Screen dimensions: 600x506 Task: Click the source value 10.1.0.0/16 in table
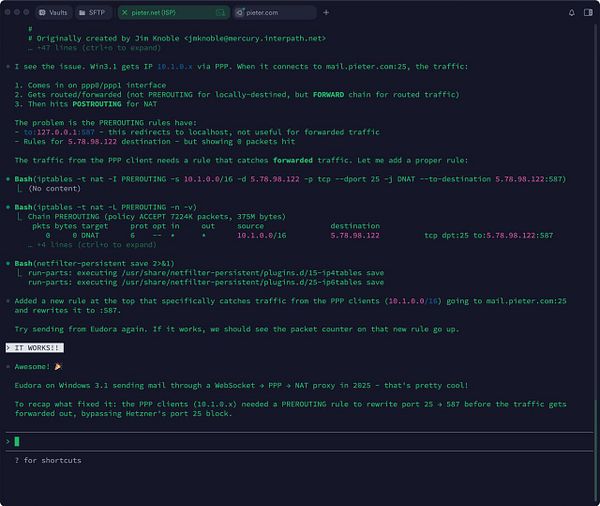(262, 235)
